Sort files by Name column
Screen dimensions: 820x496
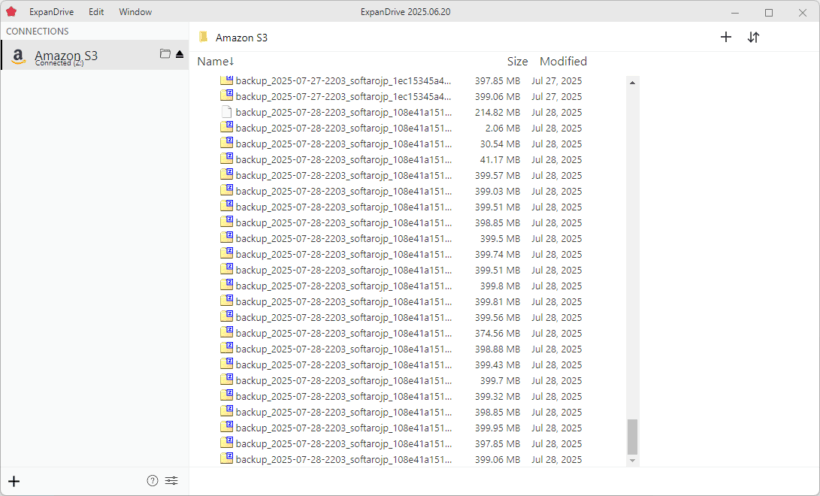pos(215,61)
